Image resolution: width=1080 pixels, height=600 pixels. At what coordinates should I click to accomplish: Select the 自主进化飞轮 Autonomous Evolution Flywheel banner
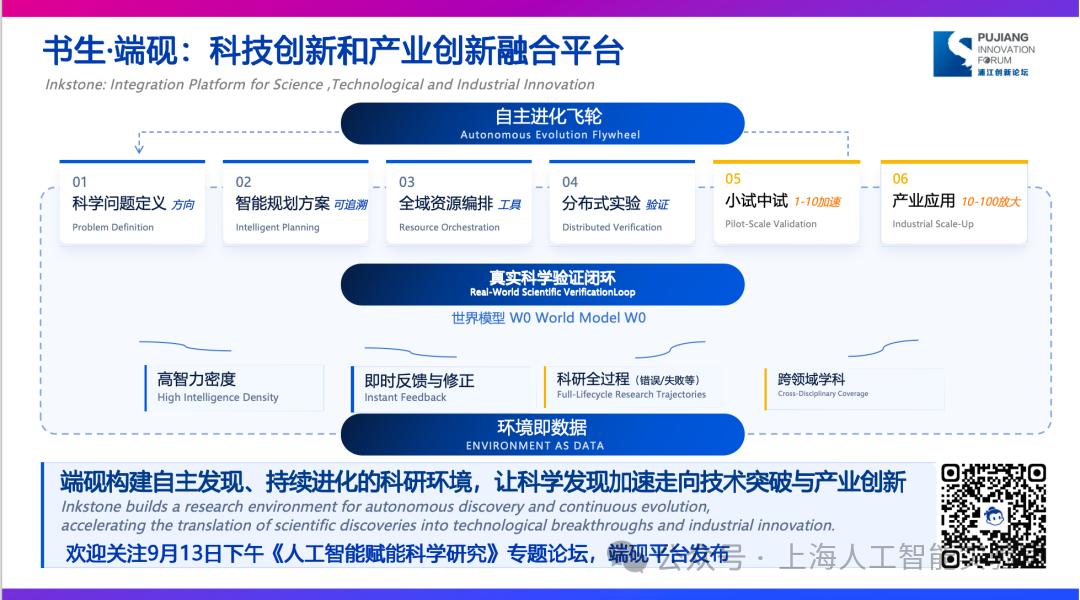coord(542,123)
